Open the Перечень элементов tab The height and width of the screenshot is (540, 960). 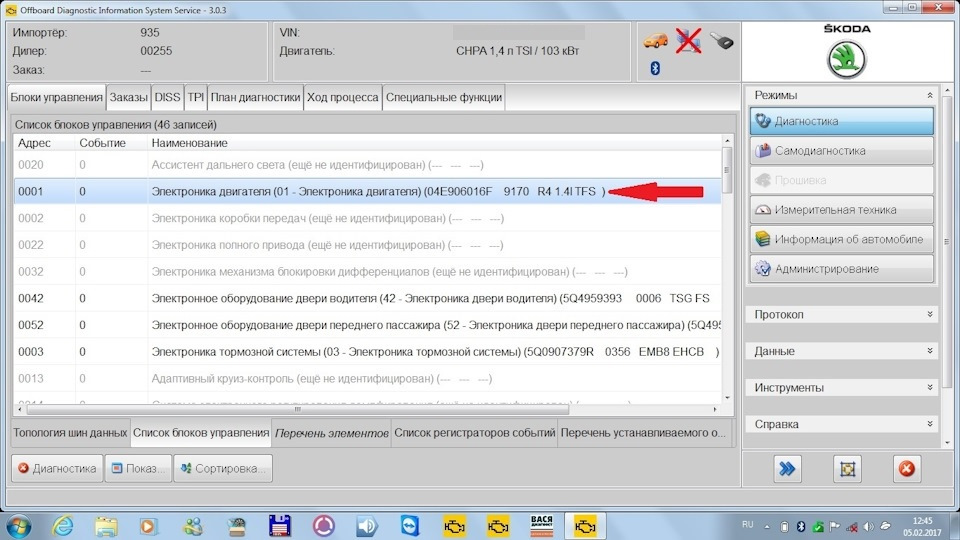(331, 433)
